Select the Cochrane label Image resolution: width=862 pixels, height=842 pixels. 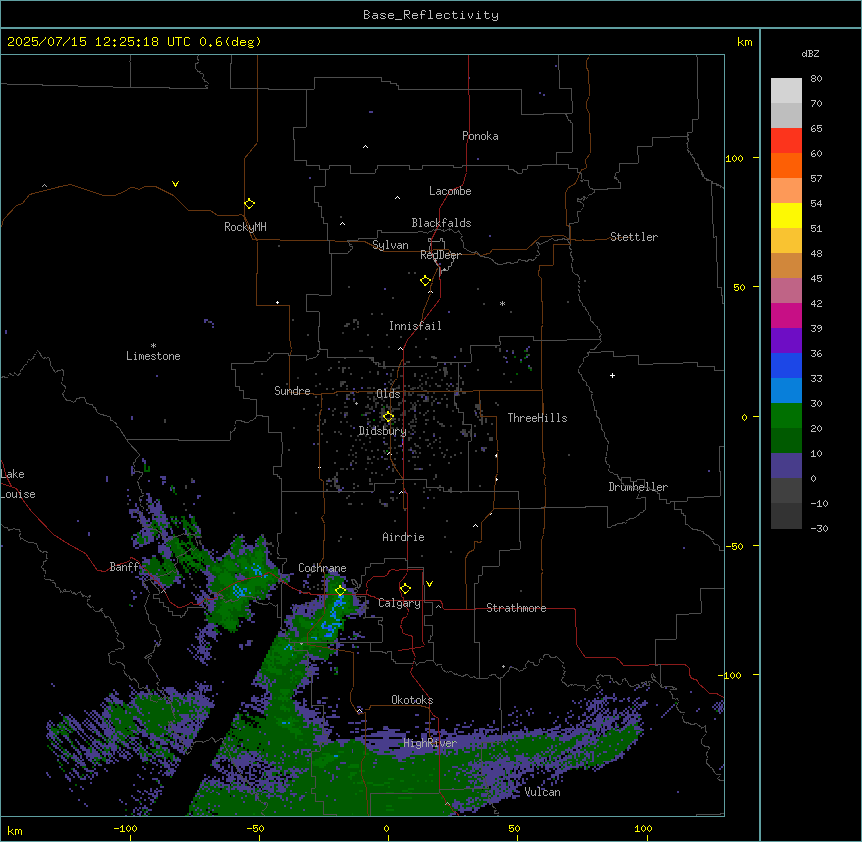point(322,568)
